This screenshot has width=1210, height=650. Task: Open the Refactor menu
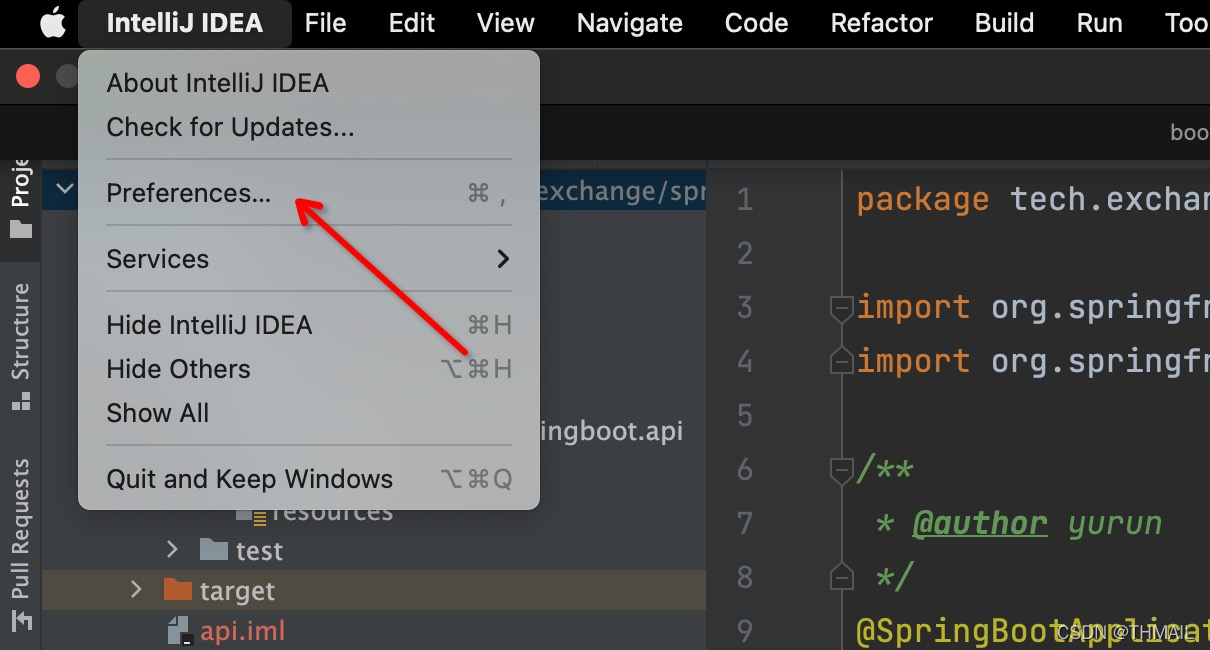click(x=881, y=23)
